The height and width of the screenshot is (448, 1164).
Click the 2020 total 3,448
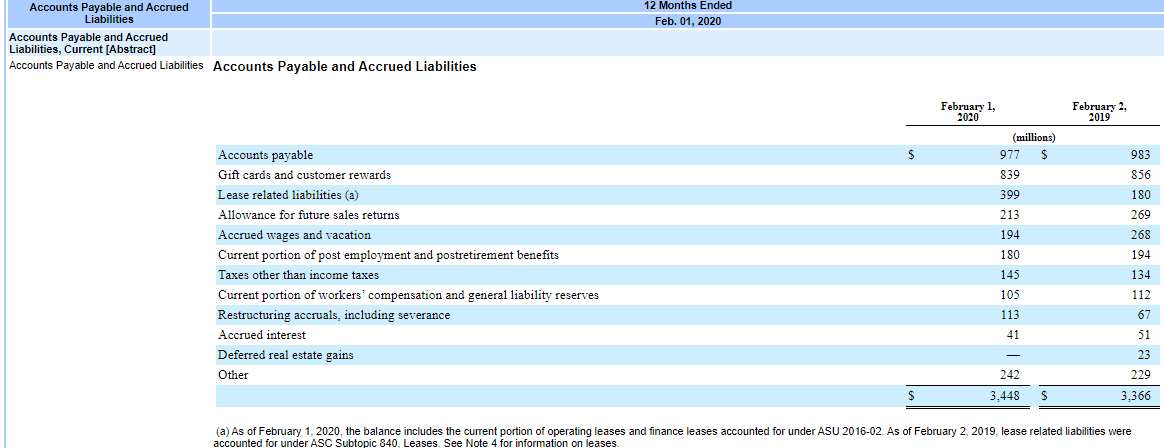1005,396
